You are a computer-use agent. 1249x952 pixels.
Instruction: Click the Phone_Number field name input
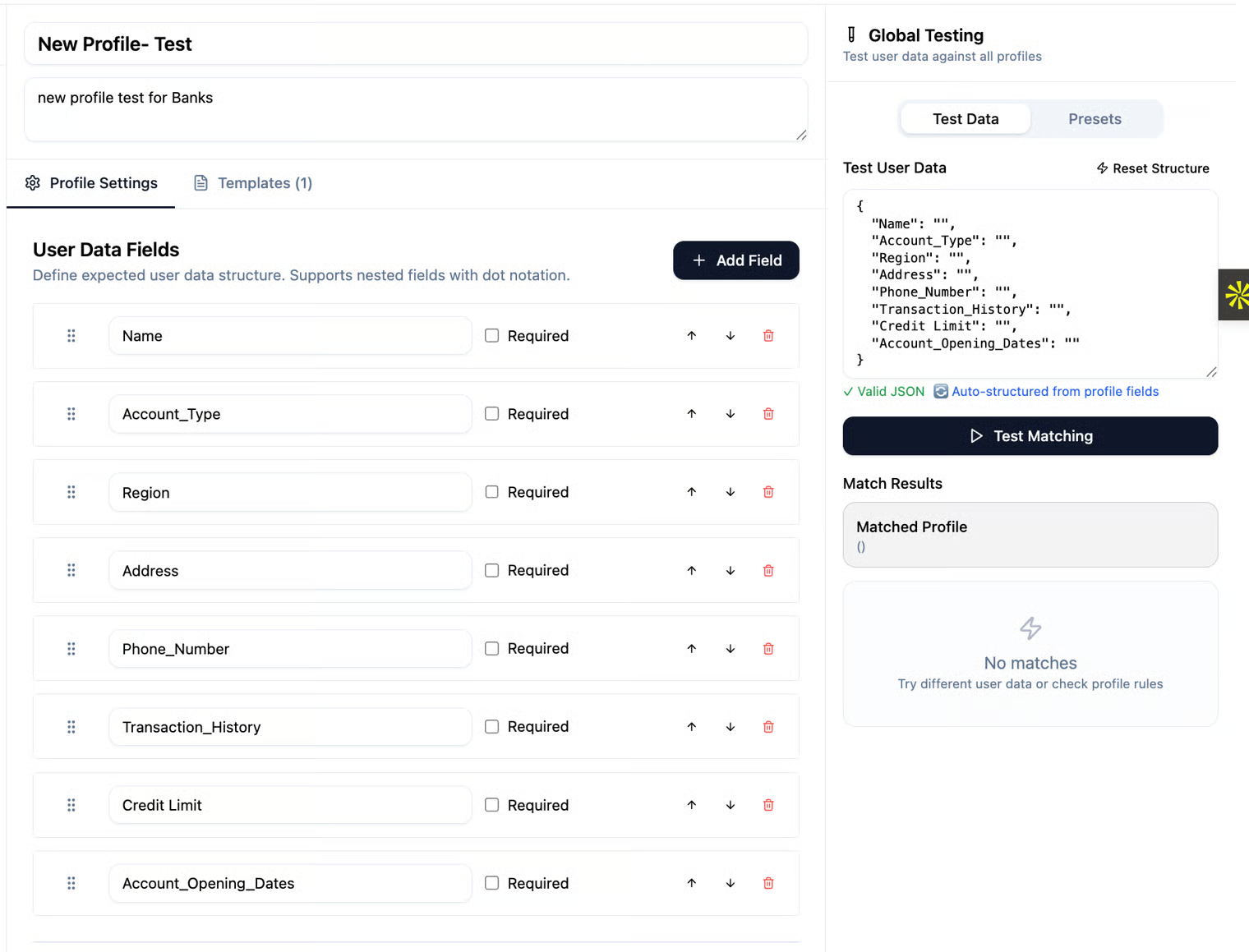pyautogui.click(x=290, y=649)
